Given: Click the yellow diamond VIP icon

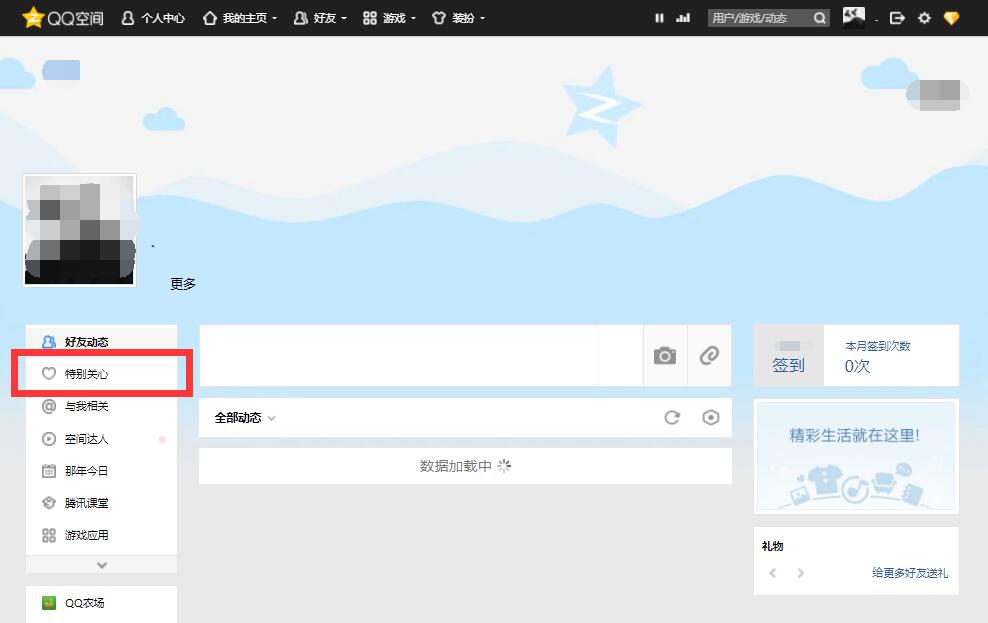Looking at the screenshot, I should point(951,17).
